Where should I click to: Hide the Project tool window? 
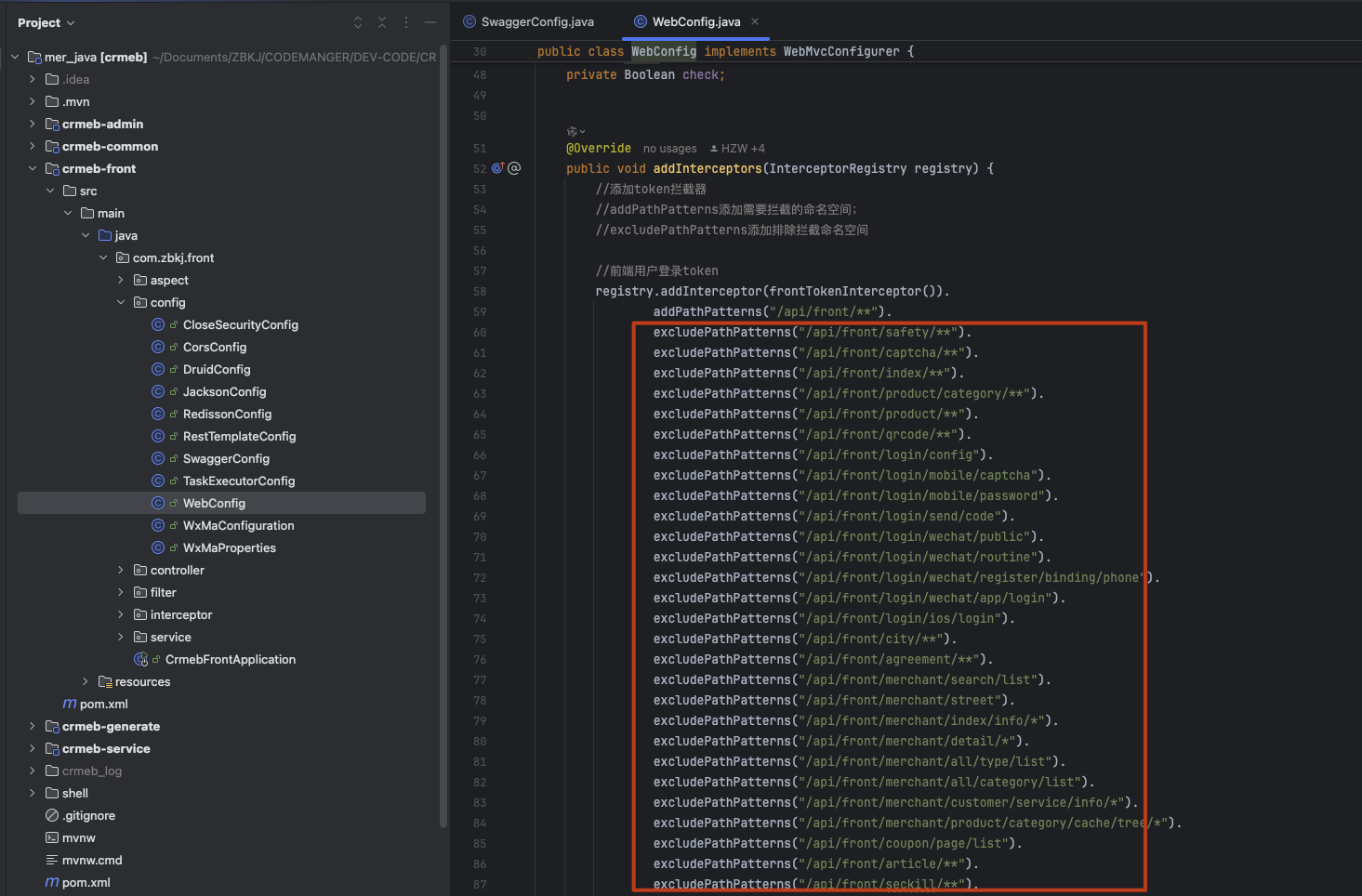pyautogui.click(x=430, y=22)
